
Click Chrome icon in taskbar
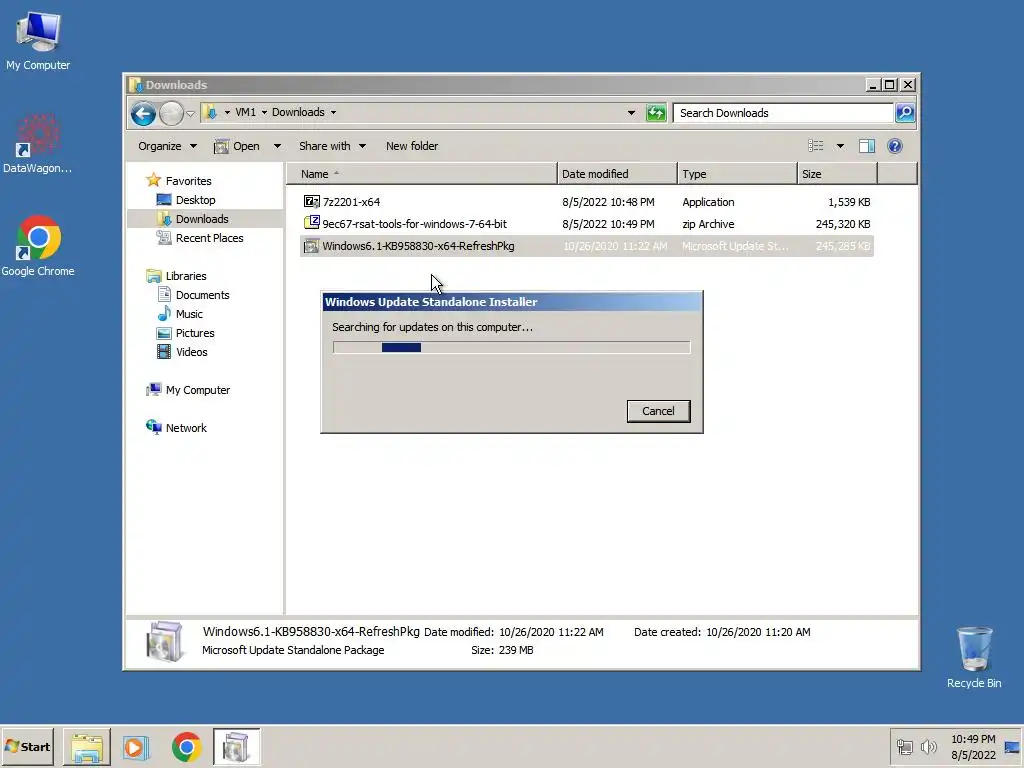point(186,747)
